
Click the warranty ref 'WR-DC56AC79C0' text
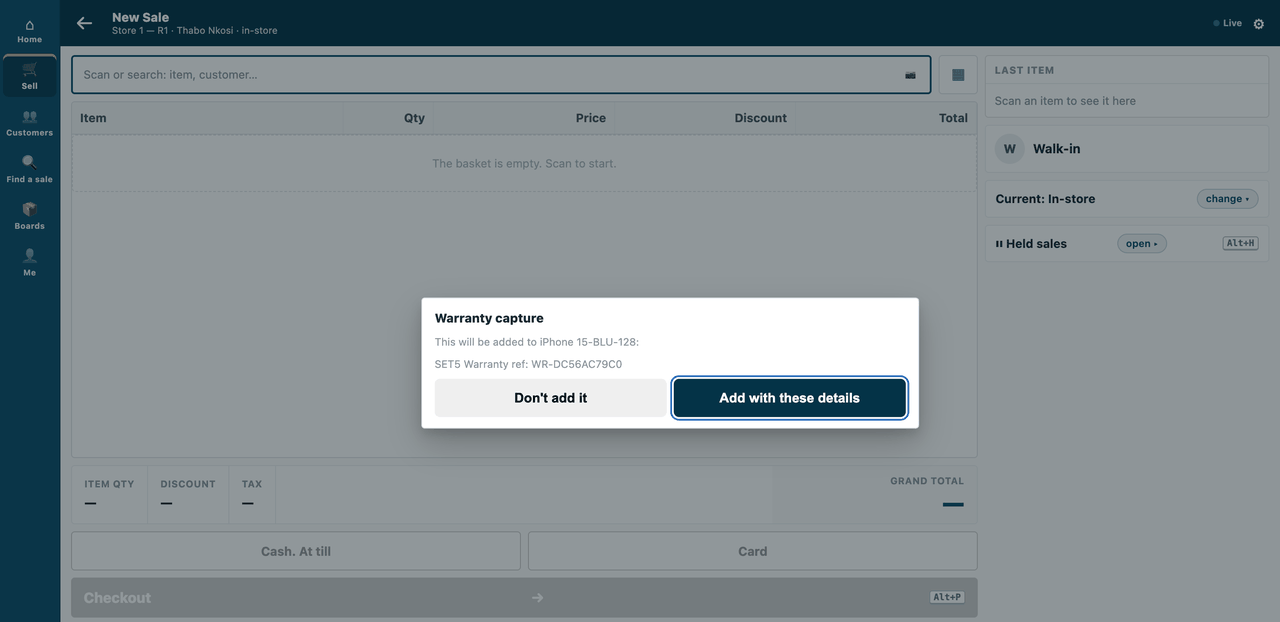coord(576,364)
